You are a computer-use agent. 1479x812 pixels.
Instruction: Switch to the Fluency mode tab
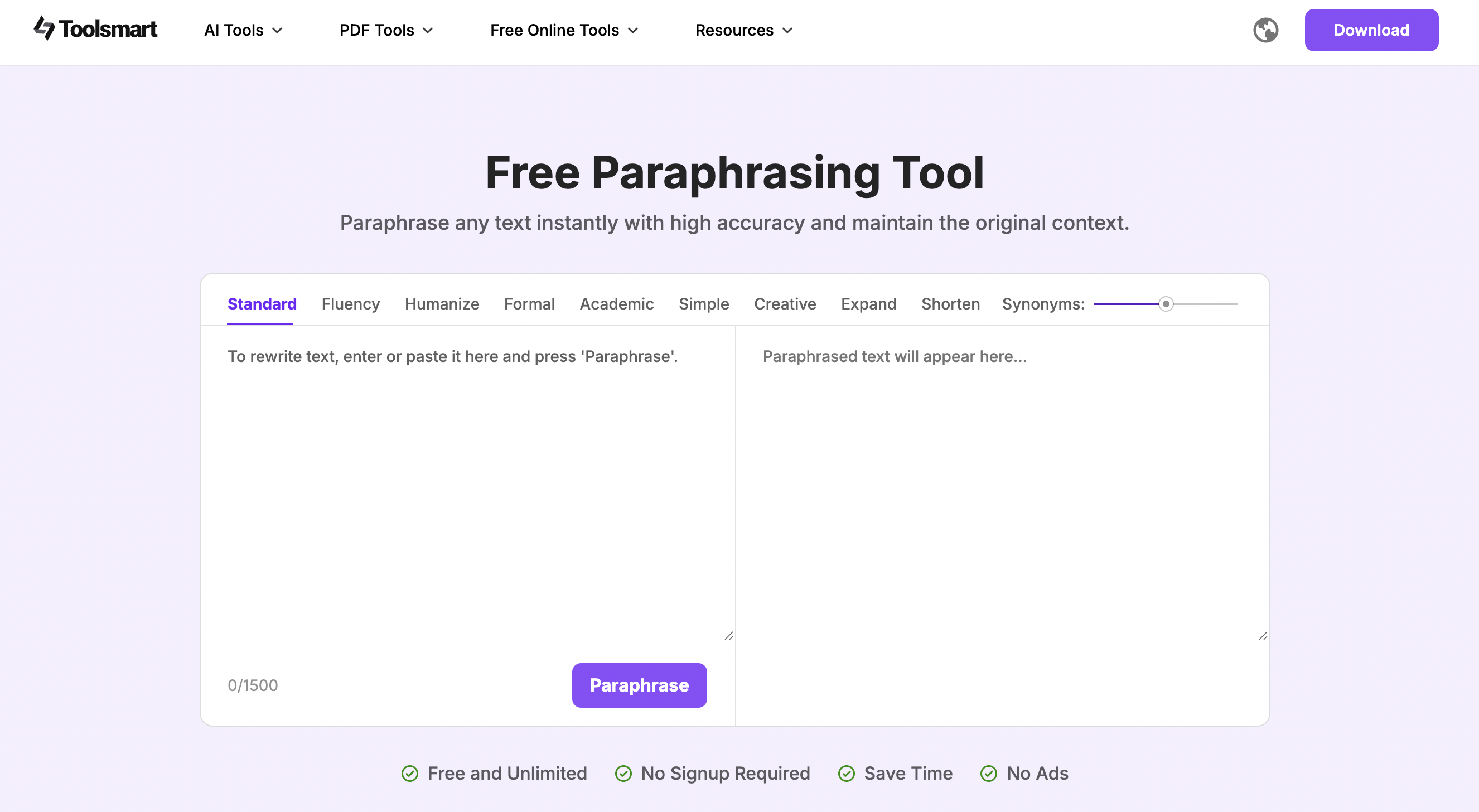[350, 304]
